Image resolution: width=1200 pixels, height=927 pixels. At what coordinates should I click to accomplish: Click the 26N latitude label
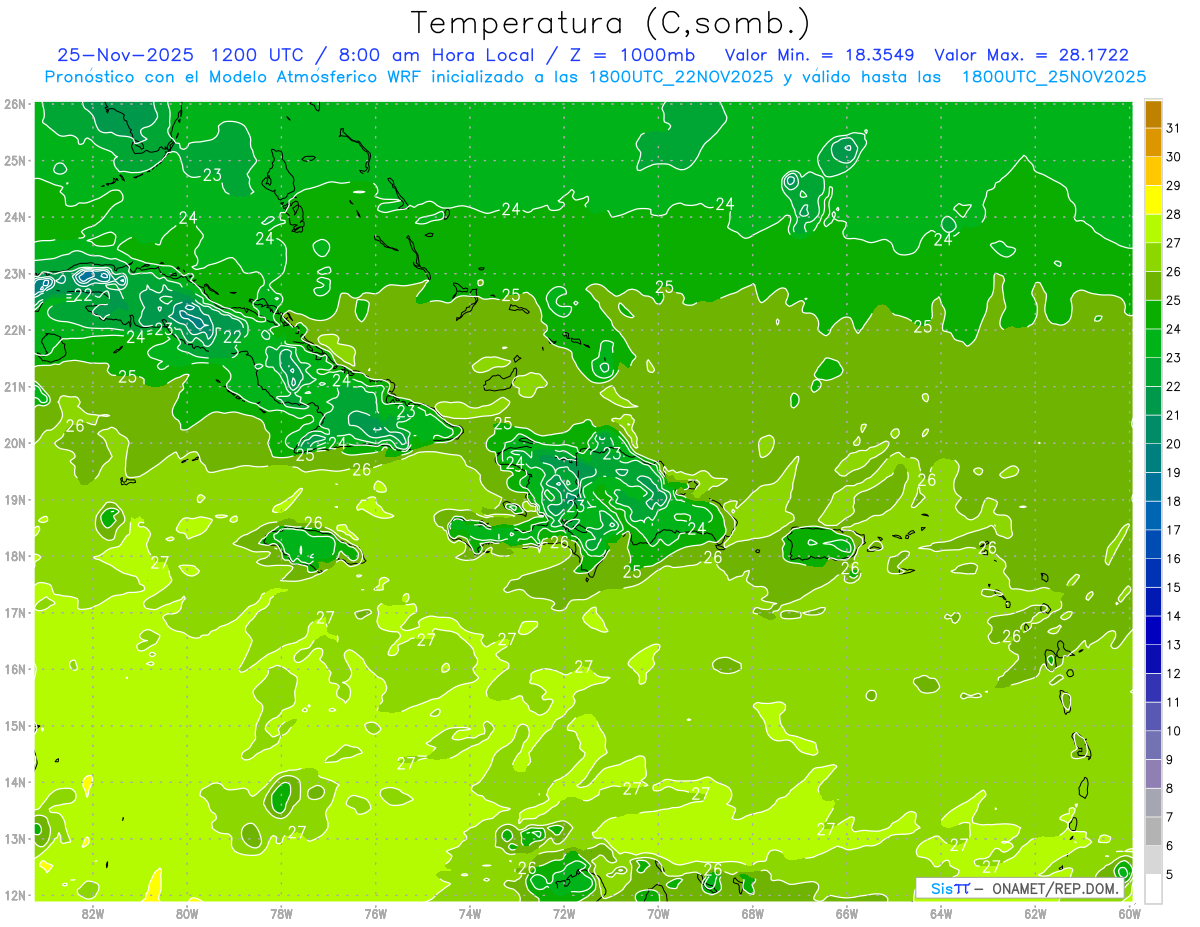15,104
